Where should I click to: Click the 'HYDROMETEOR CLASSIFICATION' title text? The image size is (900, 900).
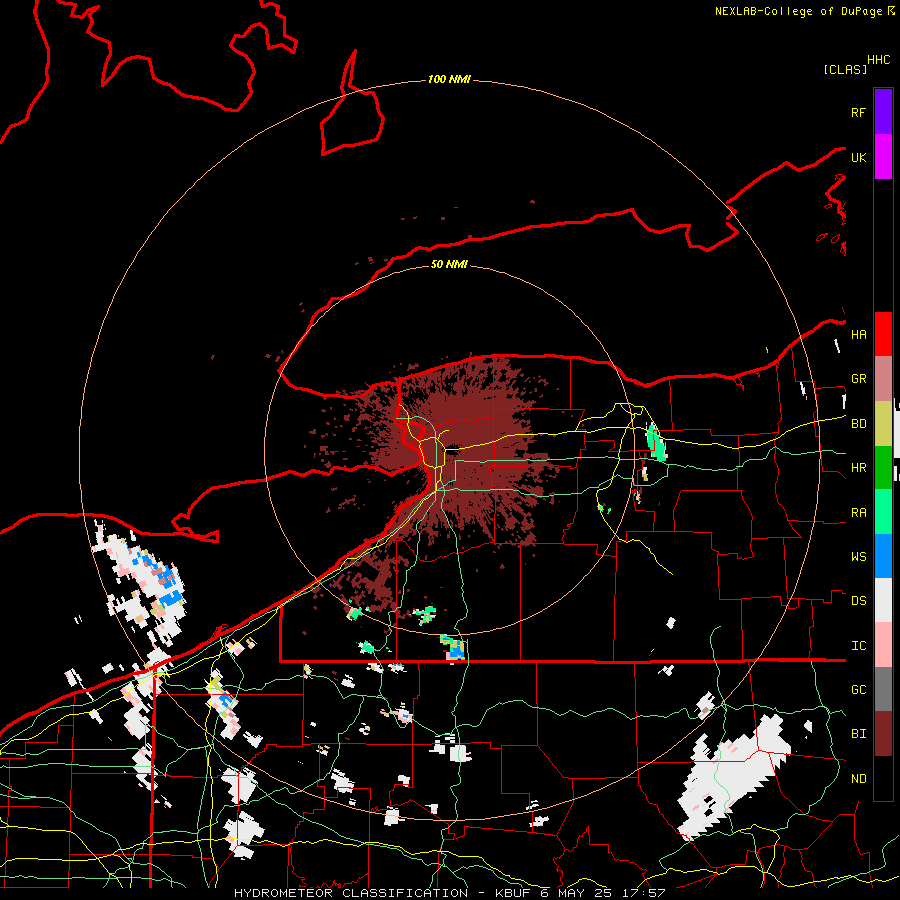[x=351, y=893]
